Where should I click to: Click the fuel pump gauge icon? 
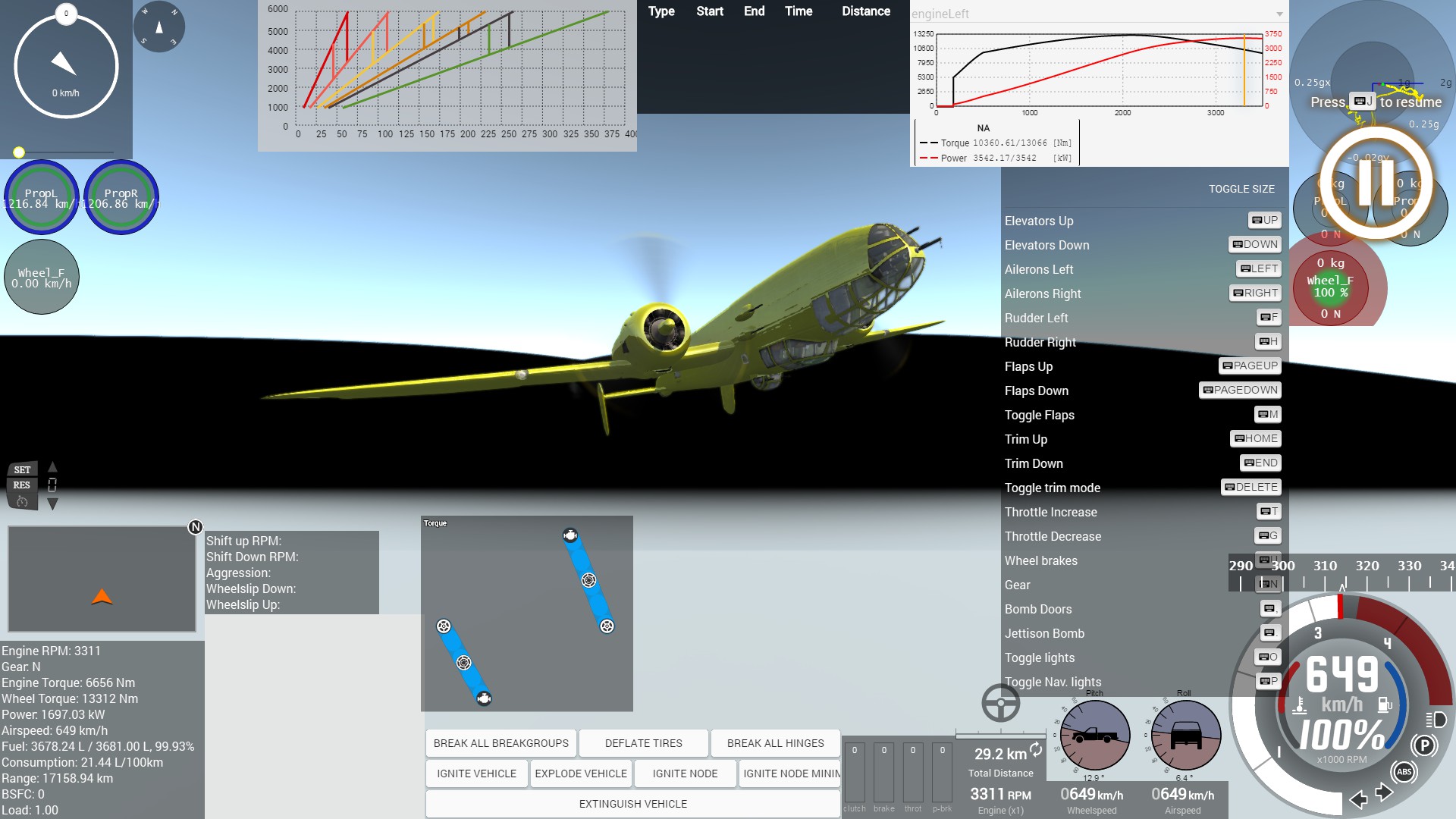pos(1385,705)
